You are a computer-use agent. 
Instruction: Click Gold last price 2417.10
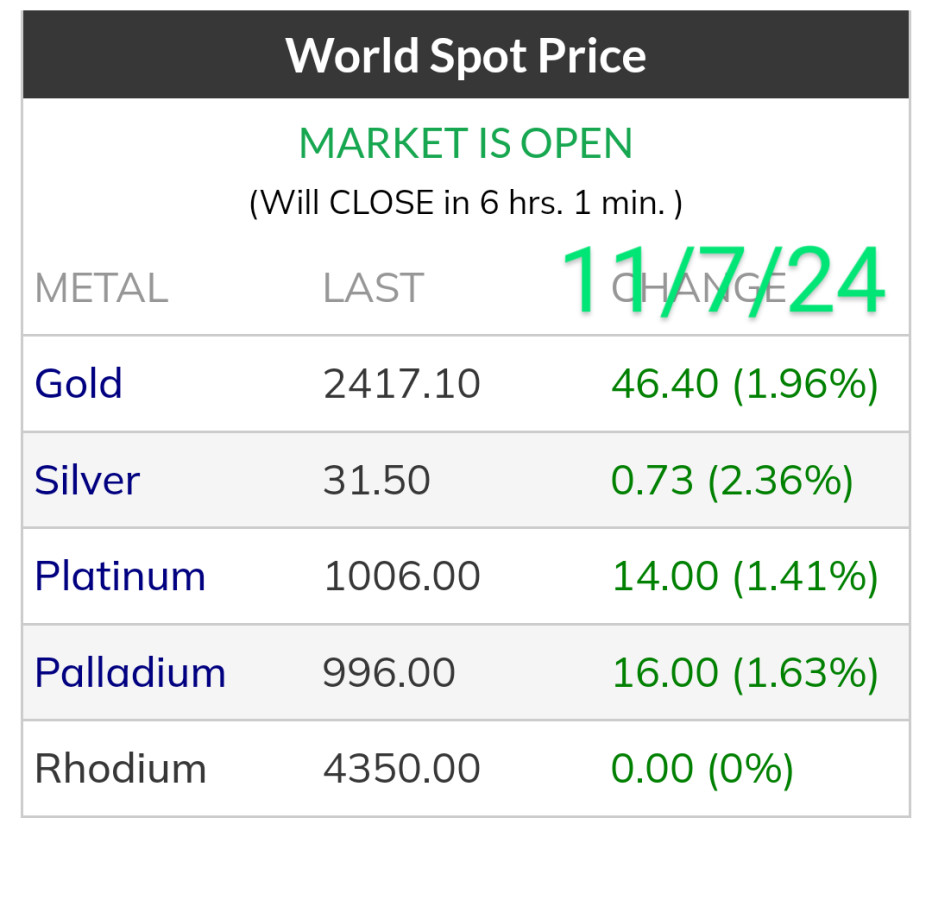(x=402, y=384)
